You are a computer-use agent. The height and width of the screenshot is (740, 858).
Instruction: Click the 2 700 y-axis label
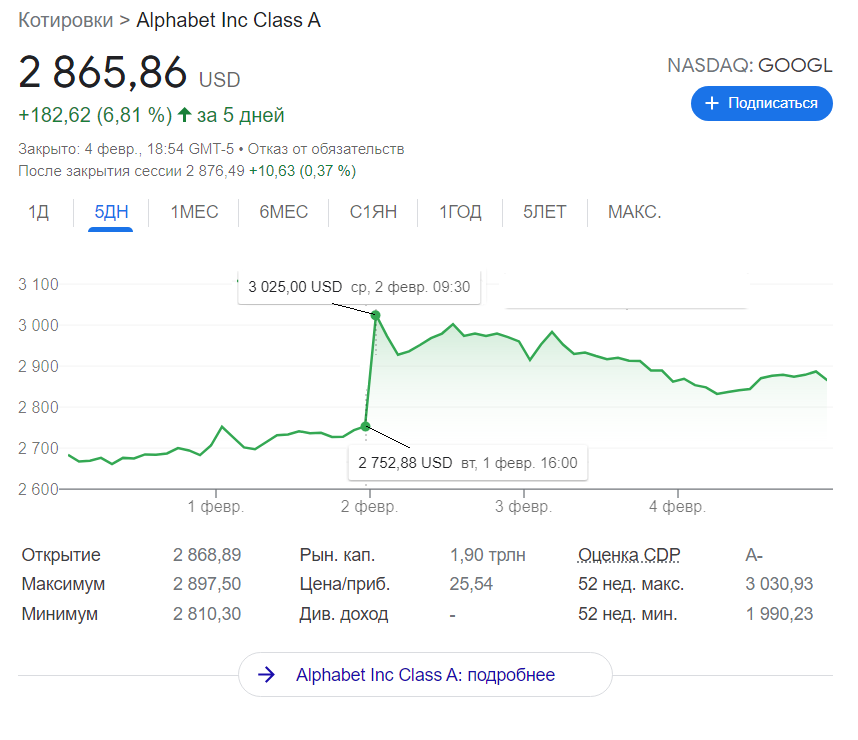[38, 448]
